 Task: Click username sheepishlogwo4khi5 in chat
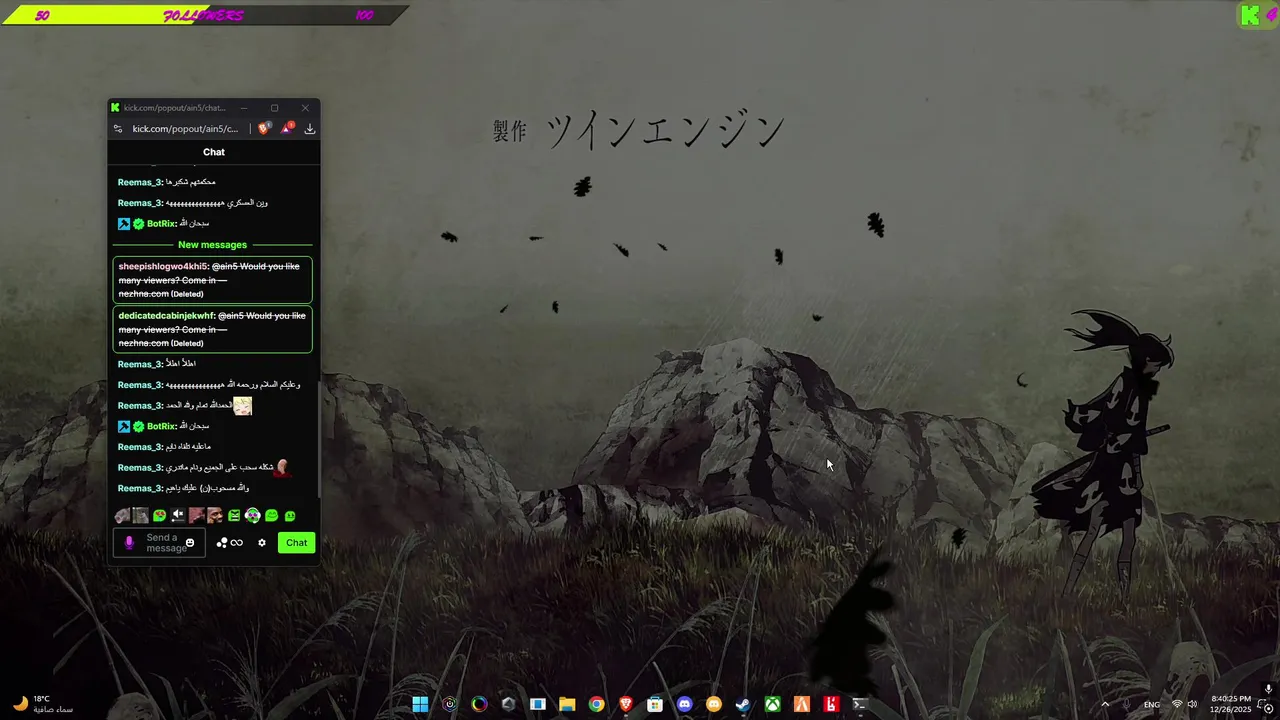(163, 267)
